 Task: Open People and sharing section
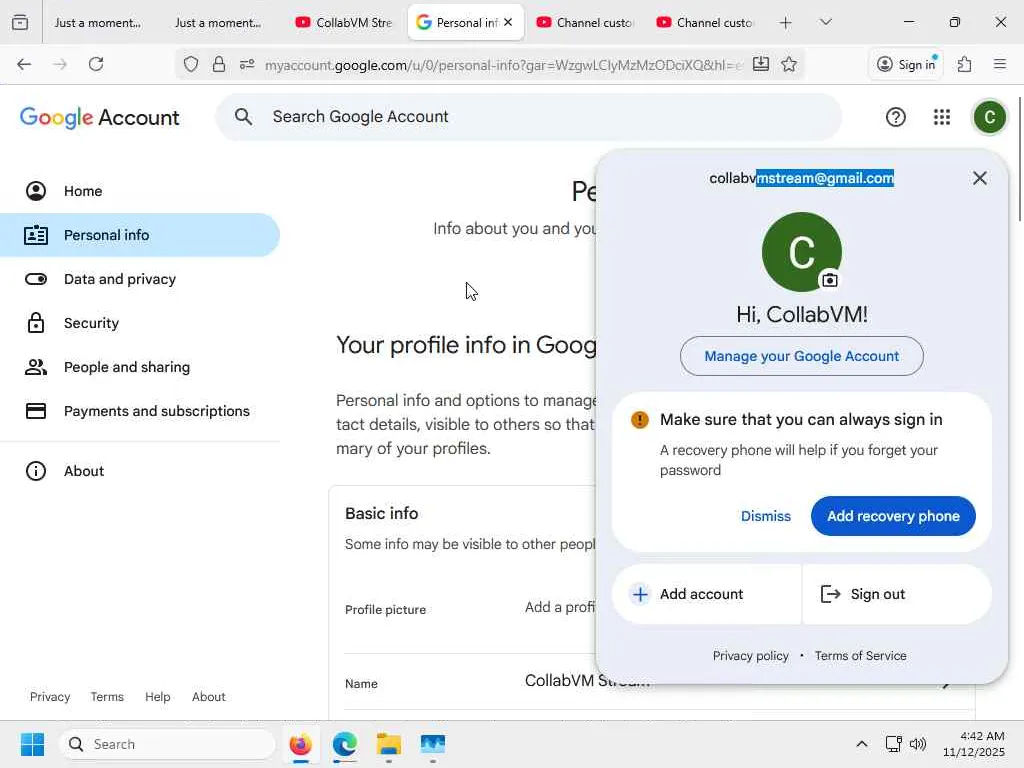coord(140,367)
